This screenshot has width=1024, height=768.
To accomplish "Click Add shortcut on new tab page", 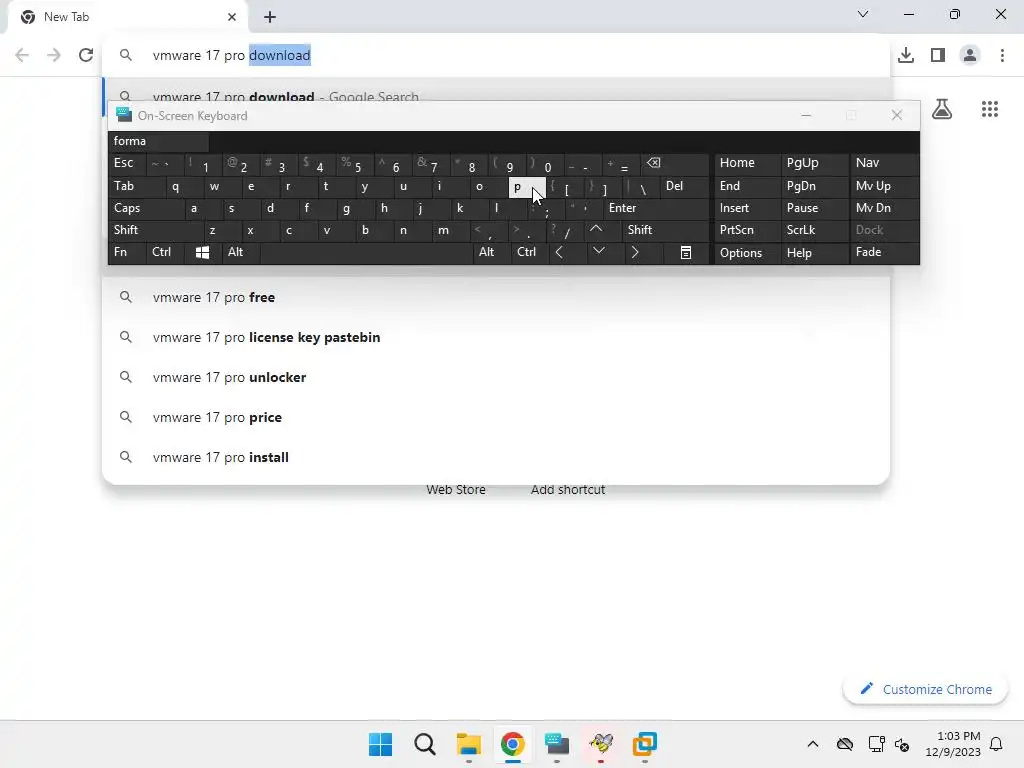I will (x=568, y=489).
